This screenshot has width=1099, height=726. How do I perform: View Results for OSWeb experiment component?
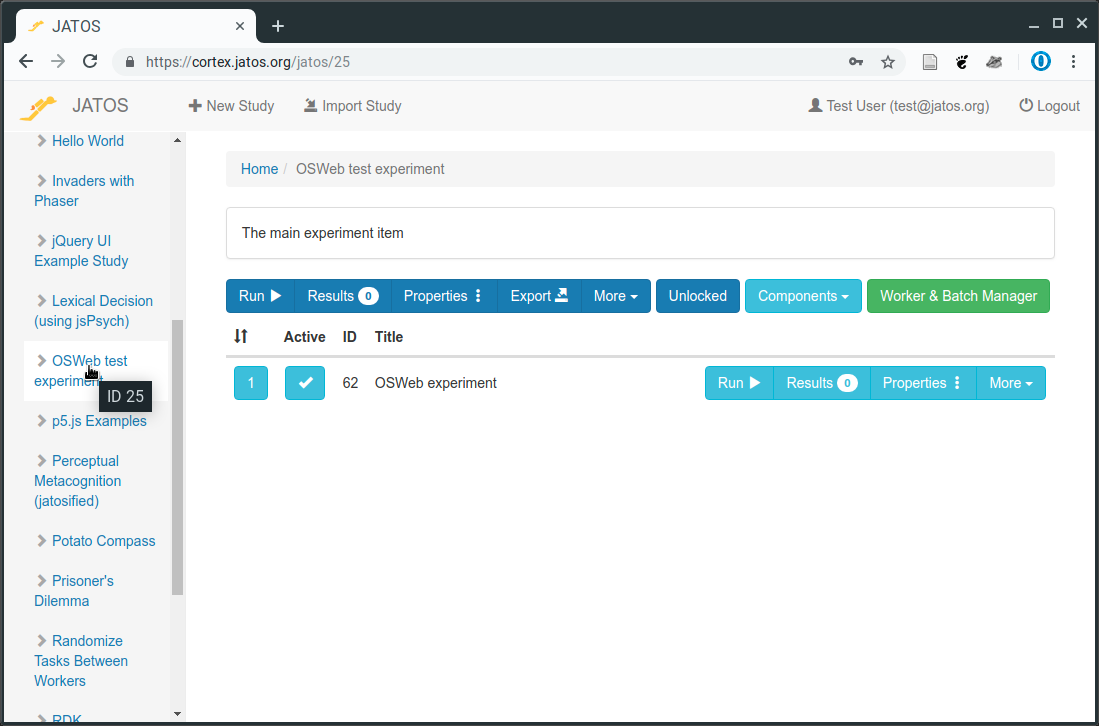coord(821,383)
